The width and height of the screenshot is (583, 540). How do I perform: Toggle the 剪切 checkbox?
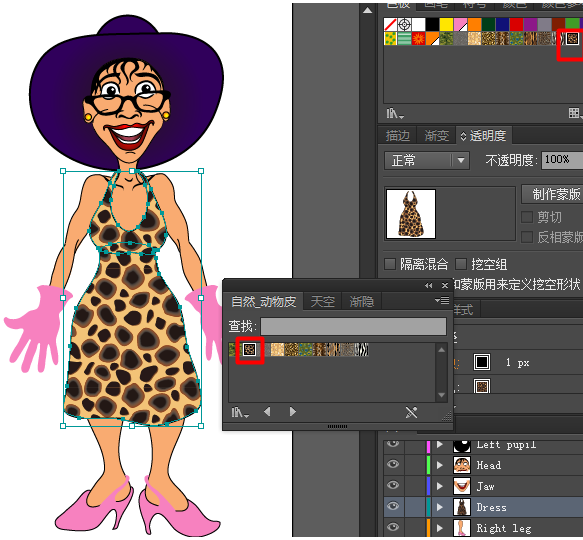point(527,217)
